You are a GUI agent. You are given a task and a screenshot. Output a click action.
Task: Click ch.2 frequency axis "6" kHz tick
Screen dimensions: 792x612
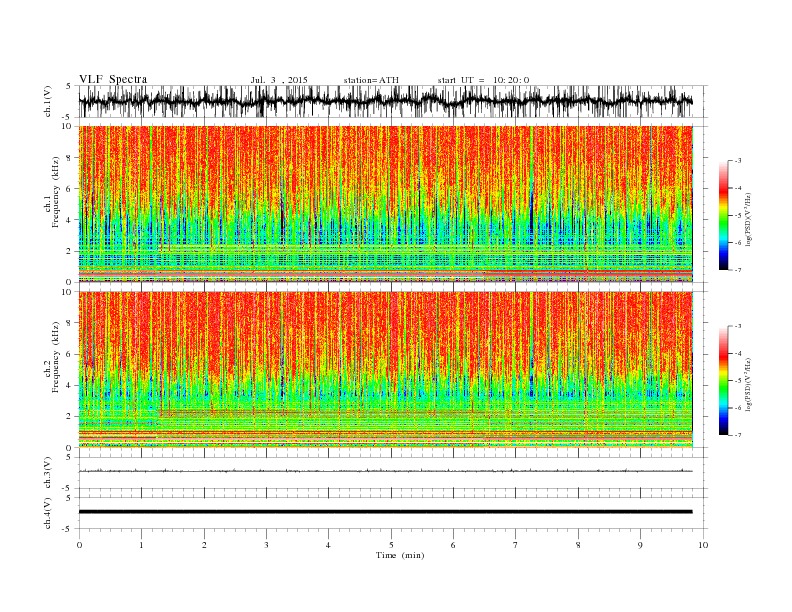click(70, 354)
